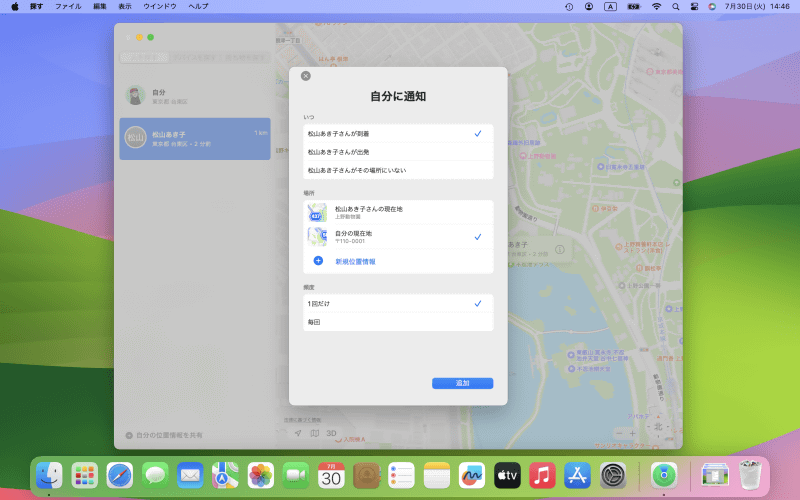Open Finder from the Dock
Viewport: 800px width, 500px height.
click(49, 476)
